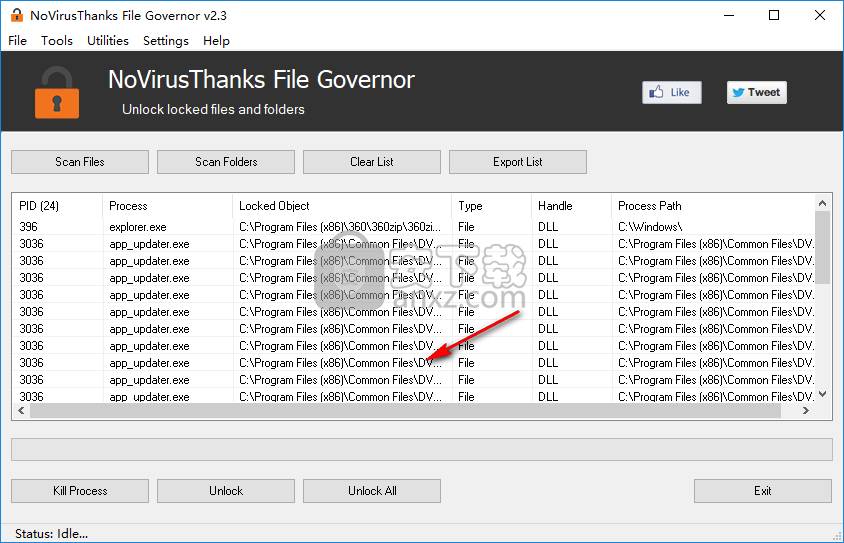Click the horizontal scrollbar left arrow
This screenshot has height=543, width=844.
point(21,411)
